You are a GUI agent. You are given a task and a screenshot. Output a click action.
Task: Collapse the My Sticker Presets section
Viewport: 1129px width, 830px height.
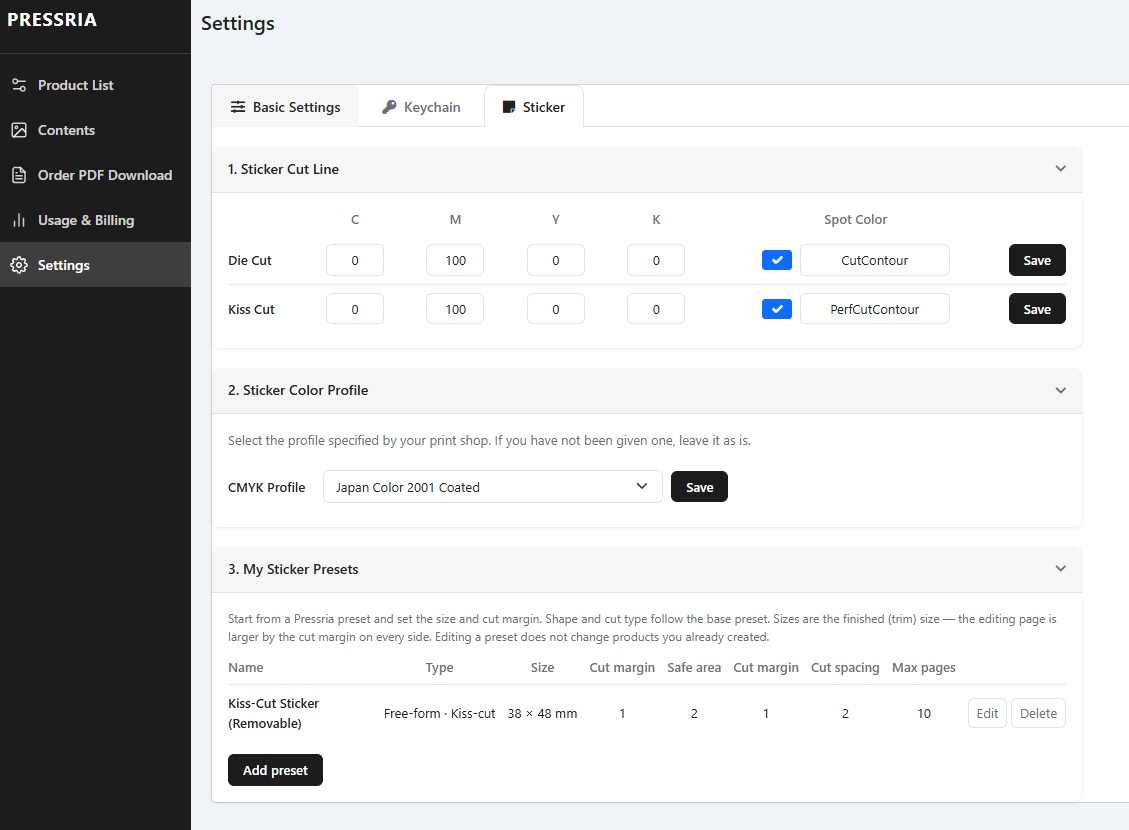(x=1061, y=569)
